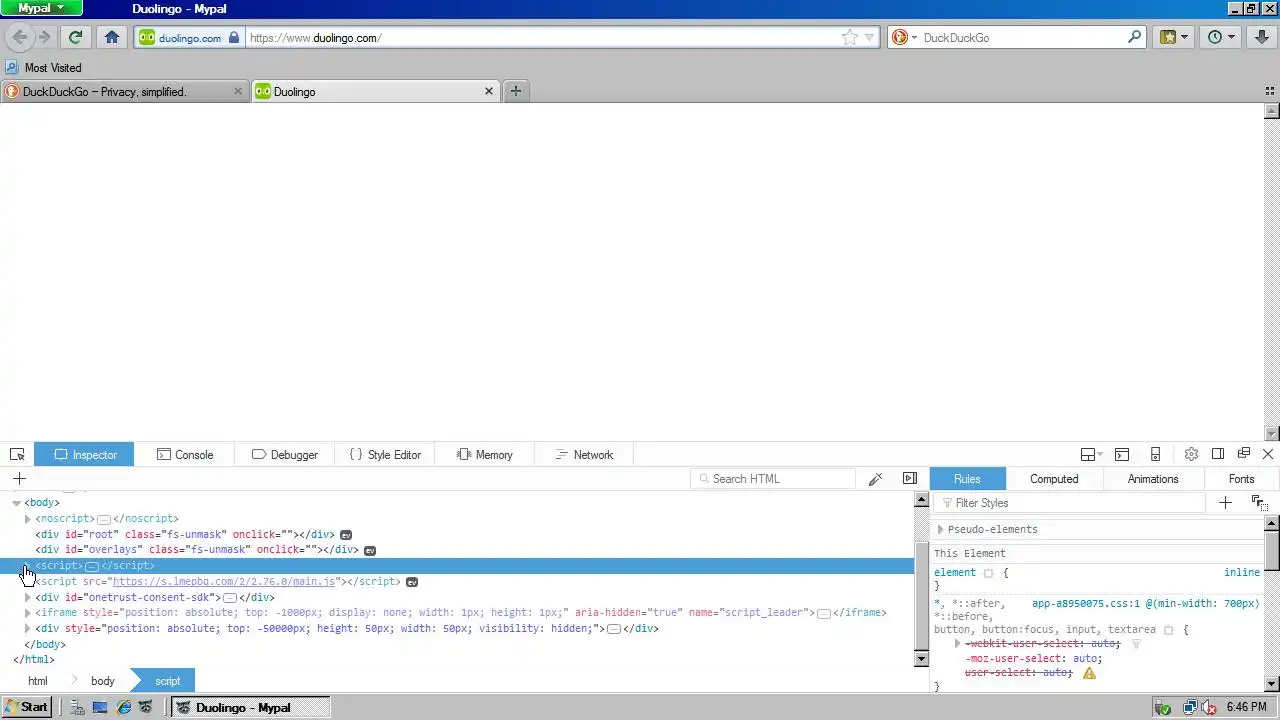The image size is (1280, 720).
Task: Grab a color with the eyedropper icon
Action: (875, 479)
